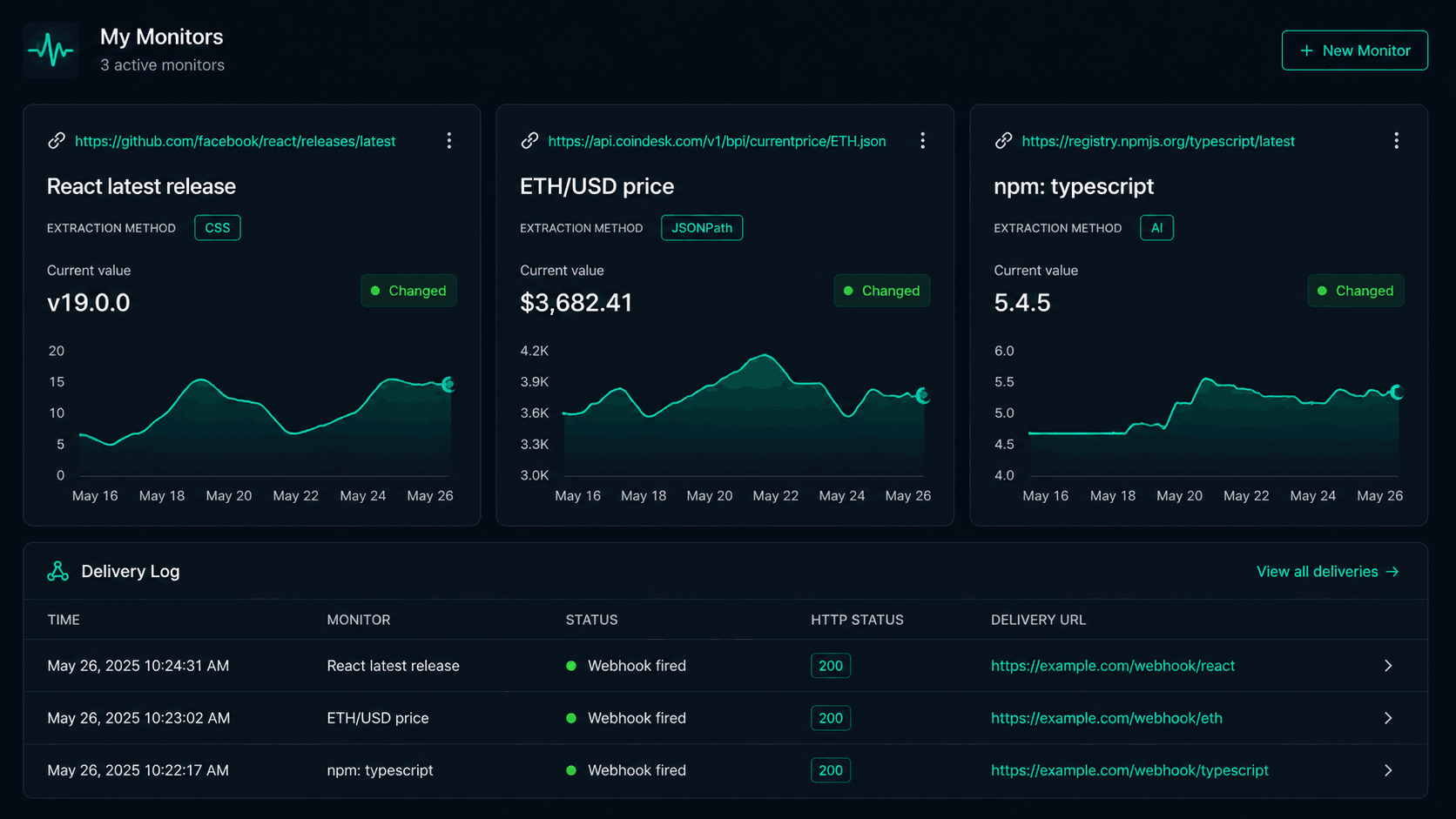Open the github.com facebook/react releases URL
This screenshot has height=819, width=1456.
(235, 141)
